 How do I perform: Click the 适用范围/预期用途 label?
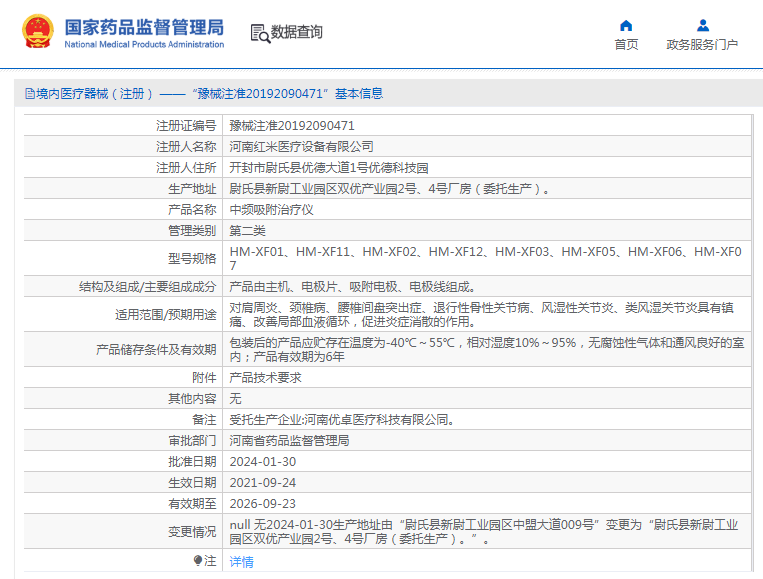click(x=165, y=315)
